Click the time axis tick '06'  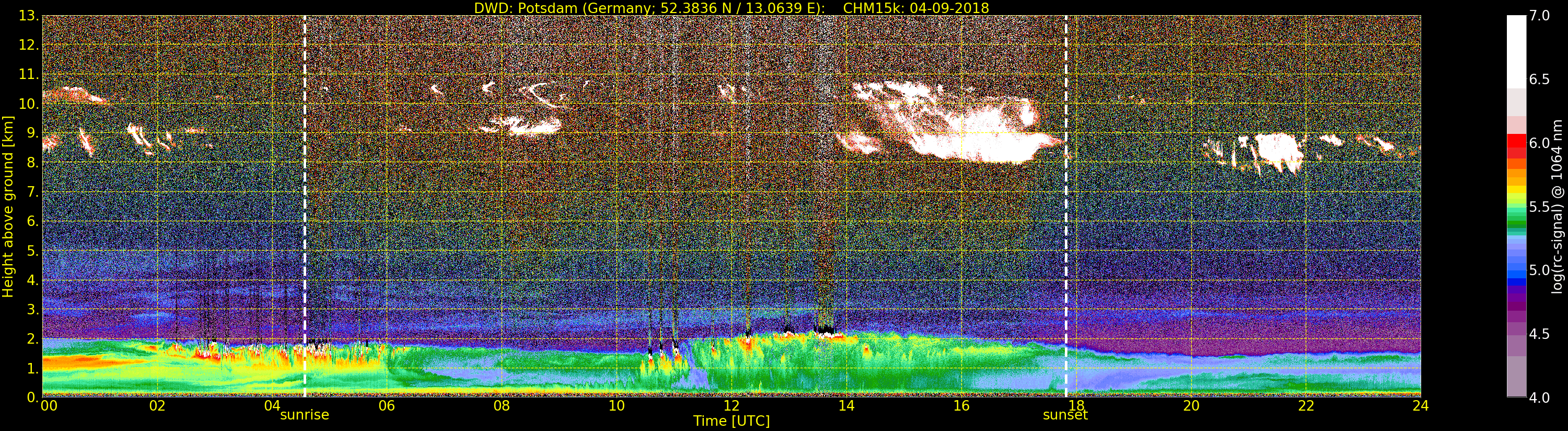click(x=387, y=406)
